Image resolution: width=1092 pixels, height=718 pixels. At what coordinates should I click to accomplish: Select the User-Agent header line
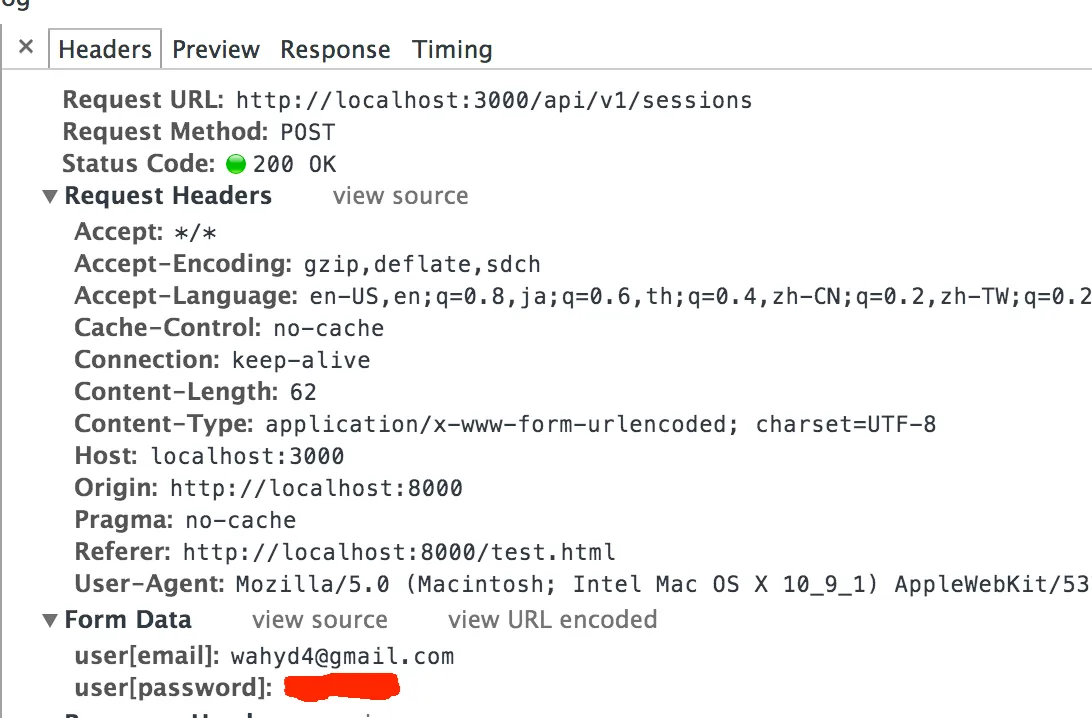583,584
